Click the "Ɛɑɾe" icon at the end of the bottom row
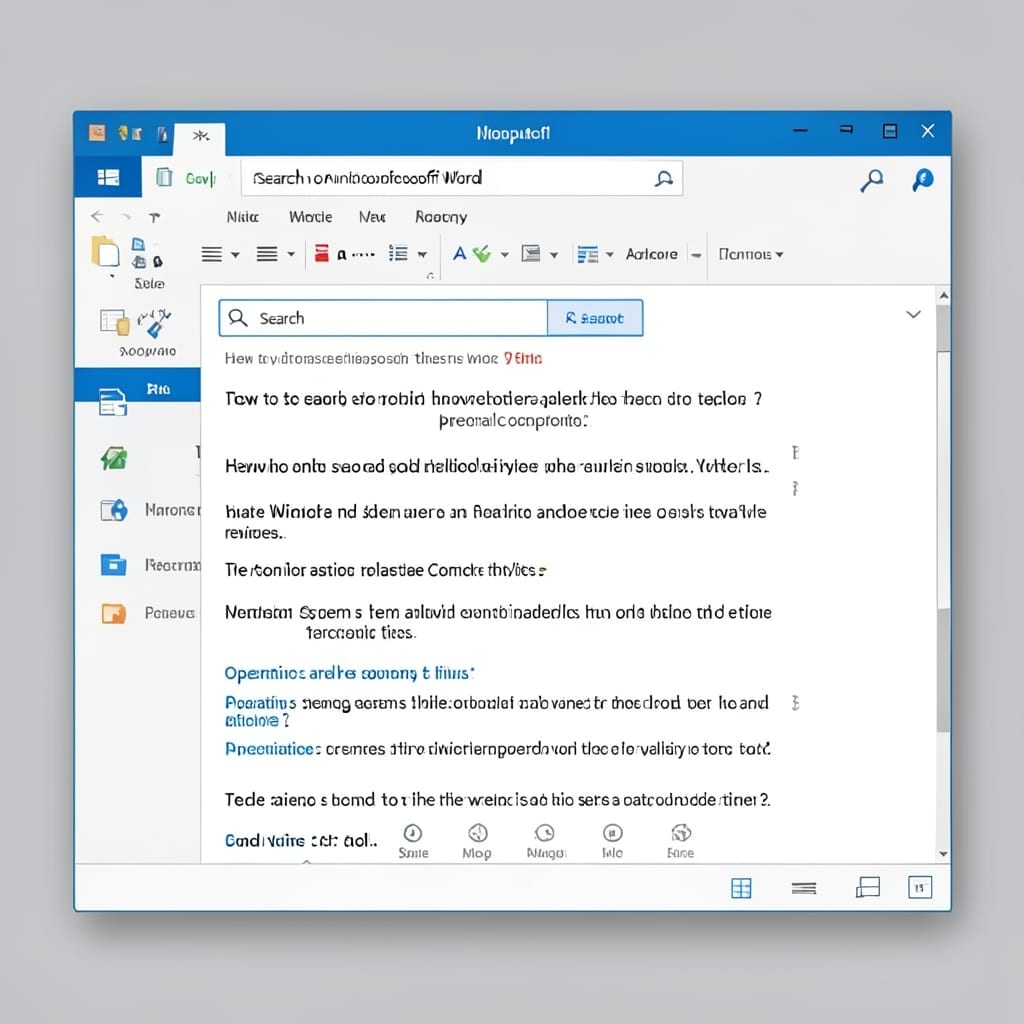The height and width of the screenshot is (1024, 1024). (680, 833)
